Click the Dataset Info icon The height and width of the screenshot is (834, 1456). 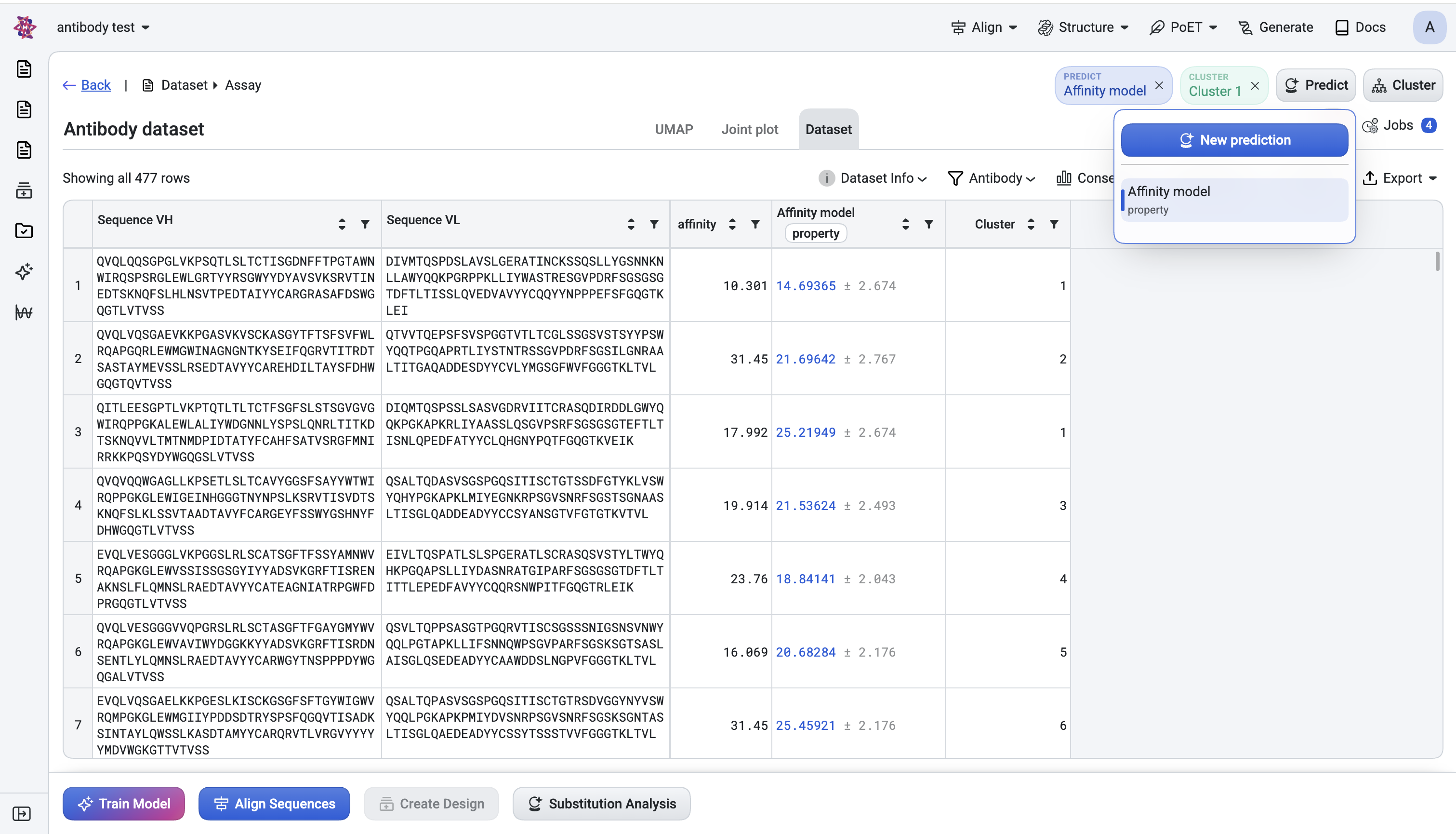[826, 178]
